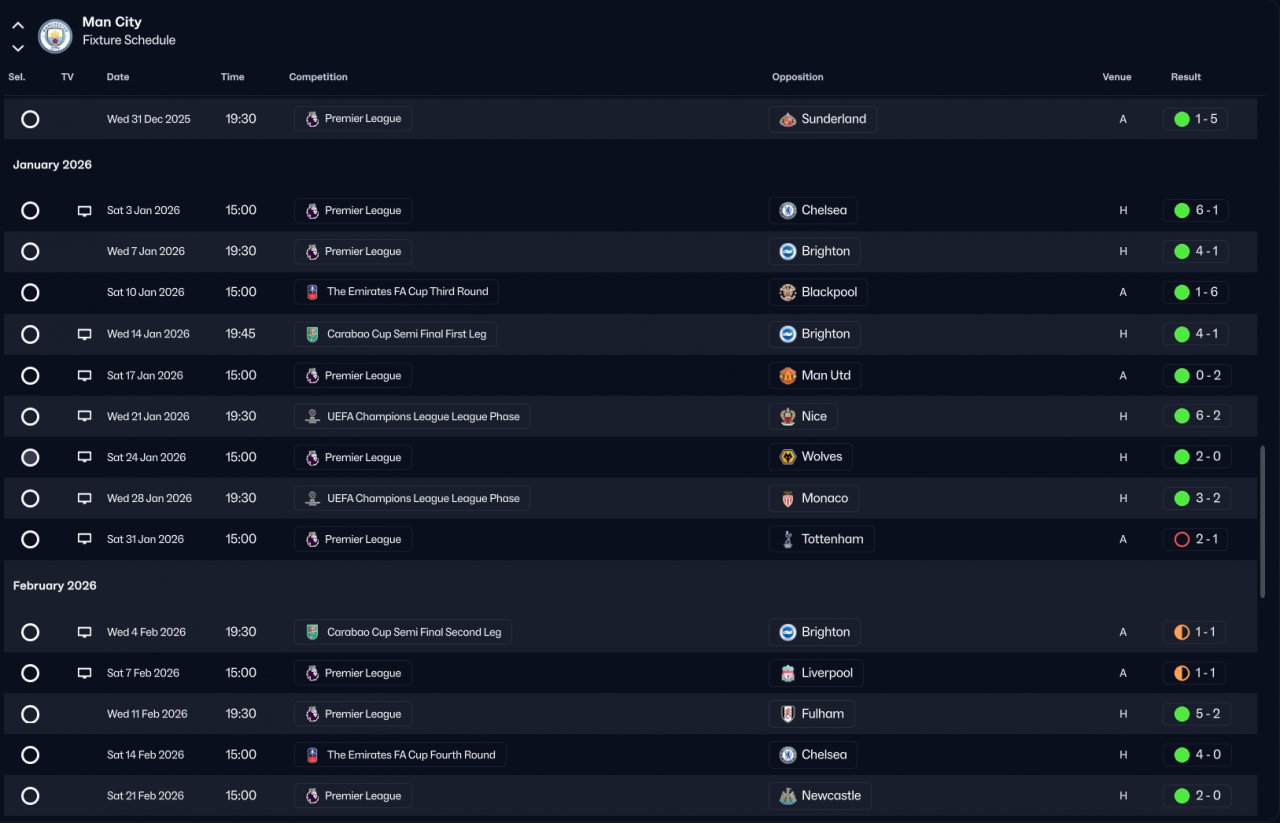Open UEFA Champions League for Monaco match
This screenshot has height=823, width=1280.
(412, 499)
